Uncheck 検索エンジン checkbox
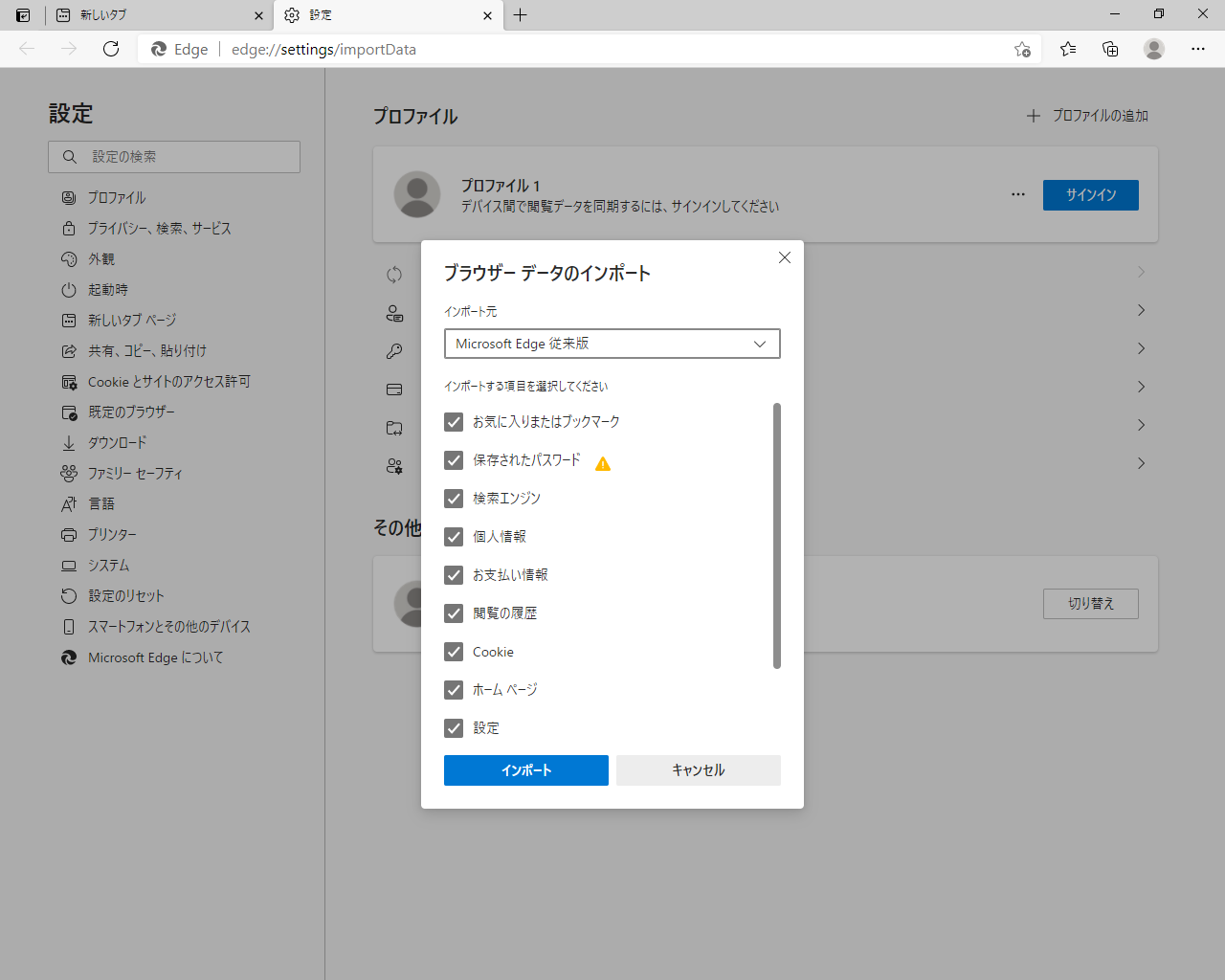Viewport: 1225px width, 980px height. click(454, 499)
